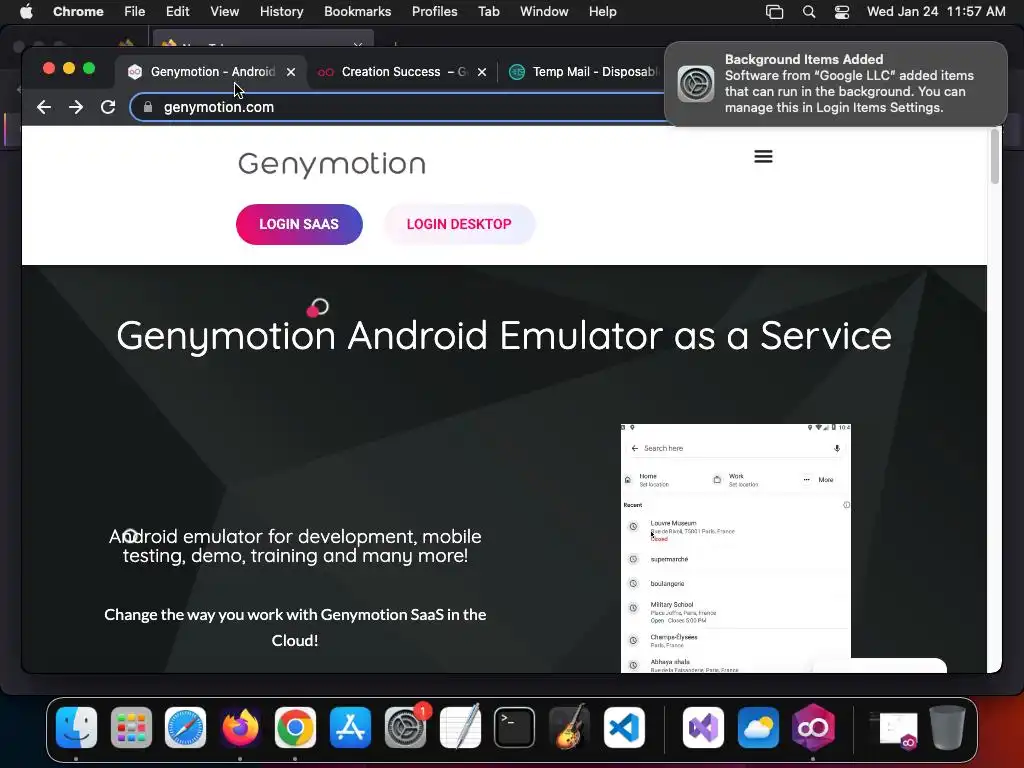This screenshot has width=1024, height=768.
Task: Click the browser forward arrow
Action: tap(76, 107)
